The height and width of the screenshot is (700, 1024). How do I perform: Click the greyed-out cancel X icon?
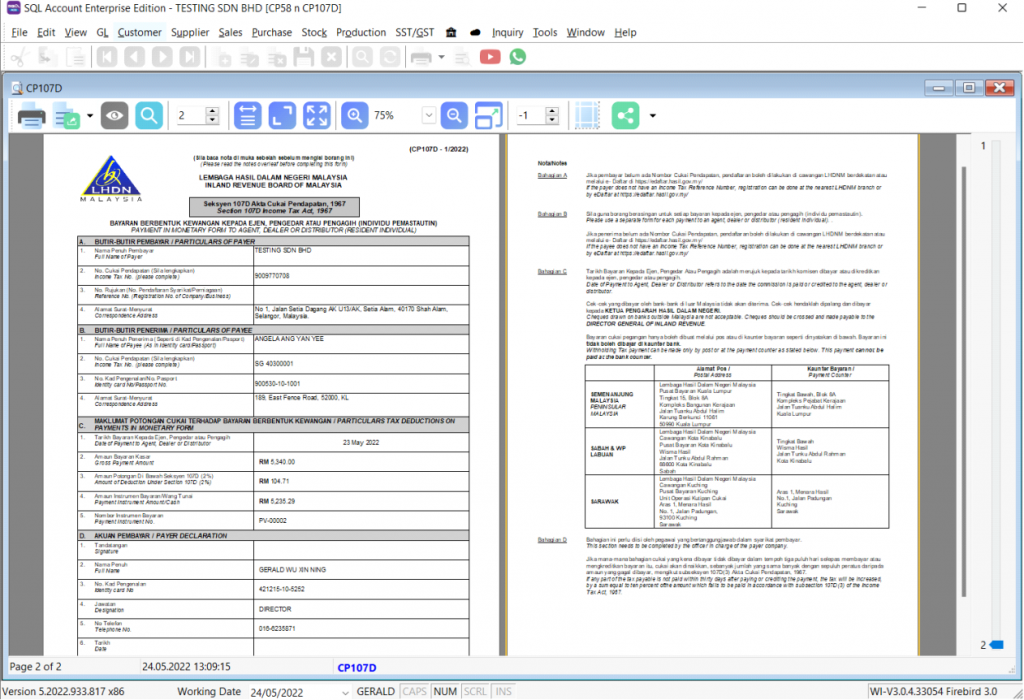331,57
